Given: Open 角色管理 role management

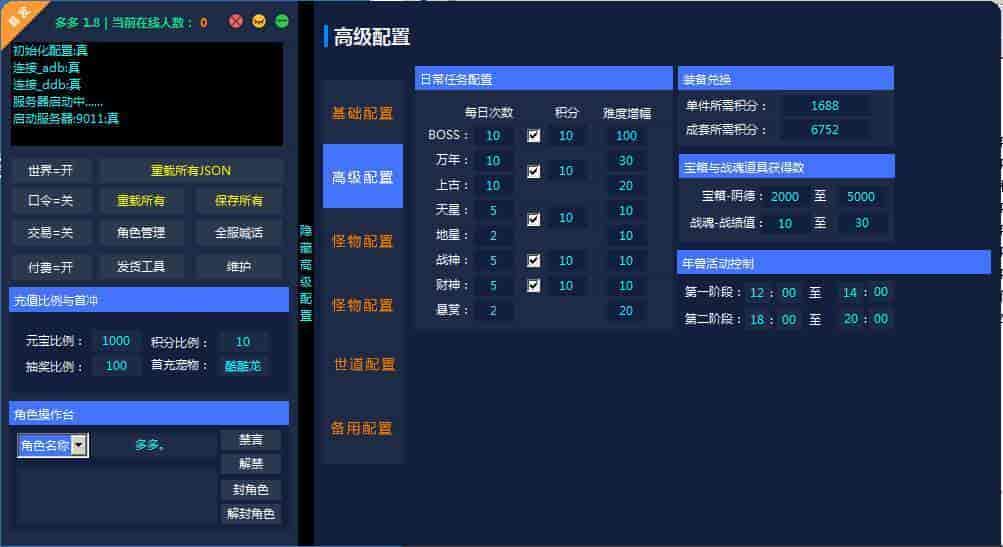Looking at the screenshot, I should (141, 233).
